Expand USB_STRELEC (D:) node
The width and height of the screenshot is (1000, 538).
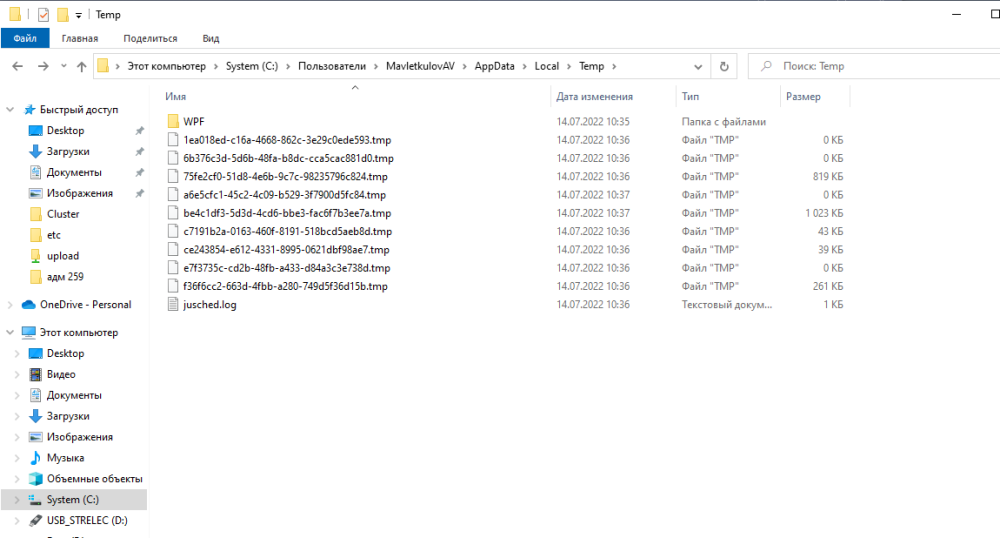pos(17,521)
